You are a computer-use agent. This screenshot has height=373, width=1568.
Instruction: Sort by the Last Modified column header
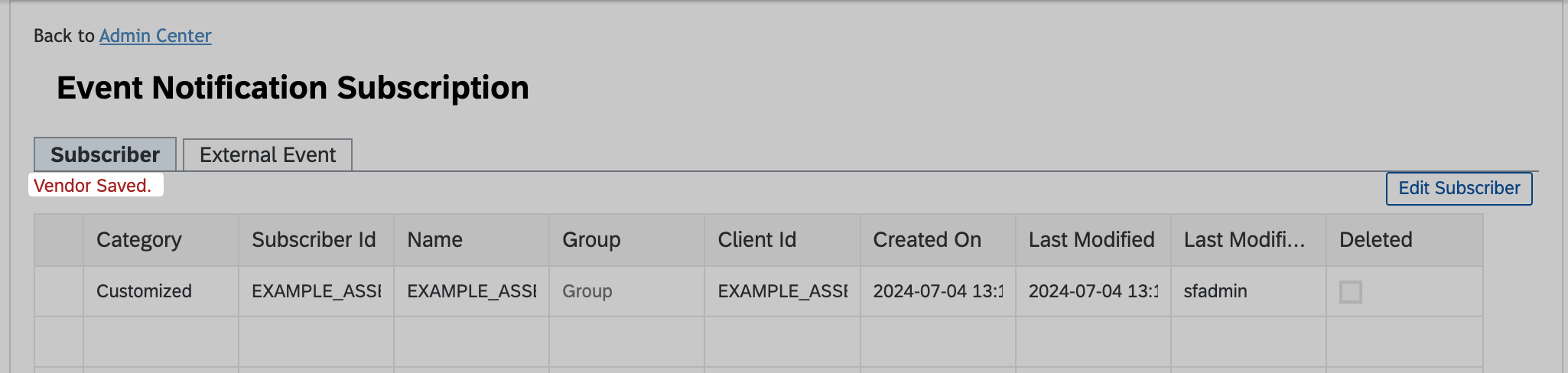[x=1093, y=240]
